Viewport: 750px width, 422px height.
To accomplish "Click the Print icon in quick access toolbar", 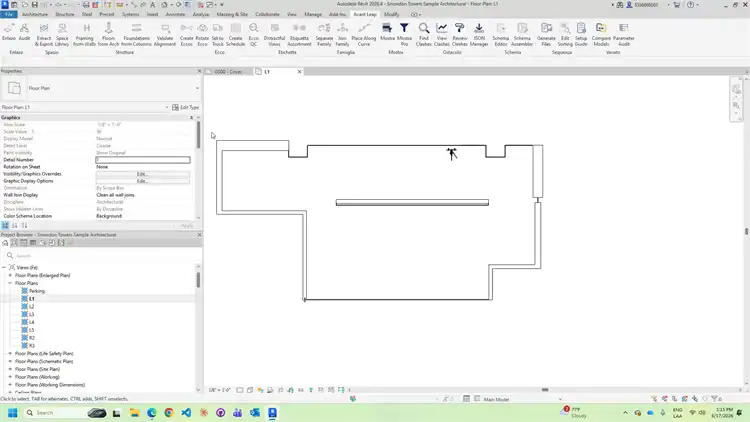I will pyautogui.click(x=86, y=4).
